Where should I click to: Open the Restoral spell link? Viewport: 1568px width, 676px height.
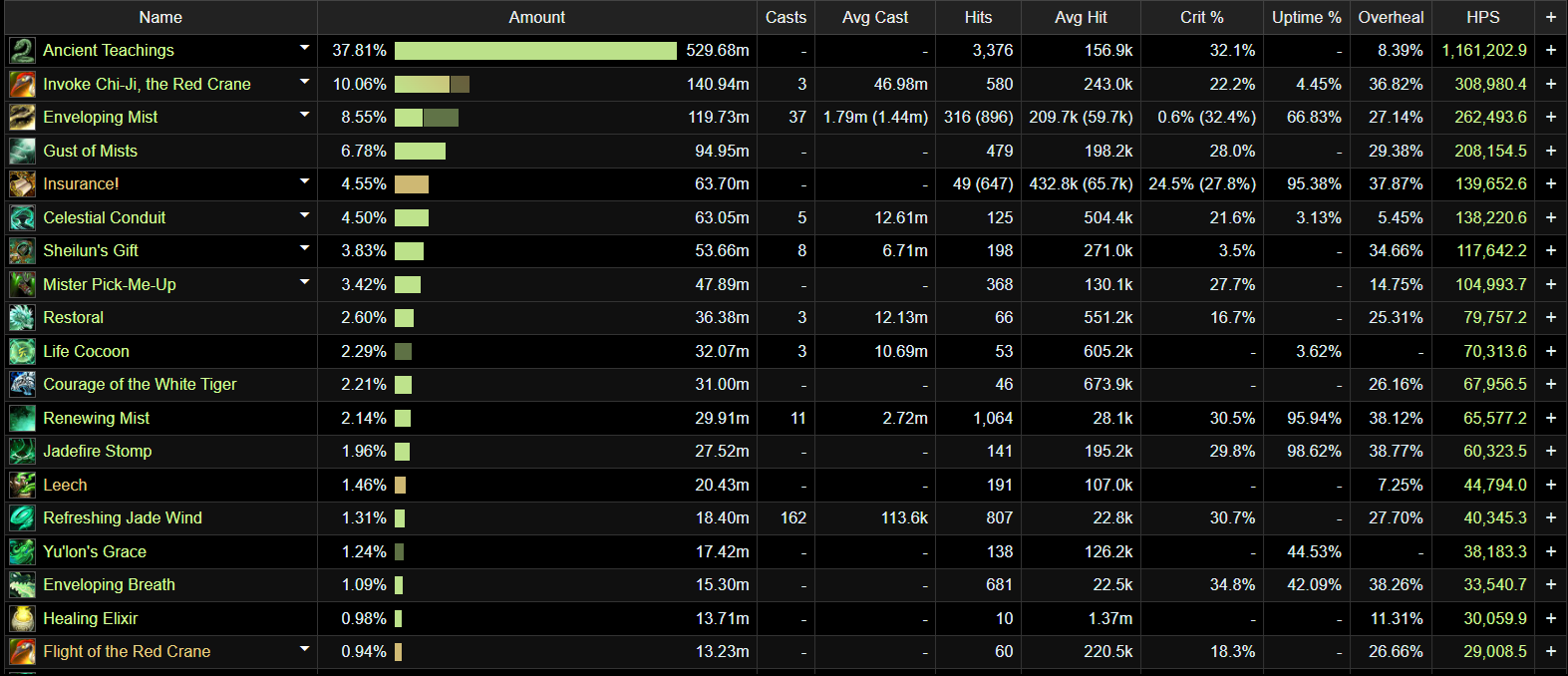(74, 318)
